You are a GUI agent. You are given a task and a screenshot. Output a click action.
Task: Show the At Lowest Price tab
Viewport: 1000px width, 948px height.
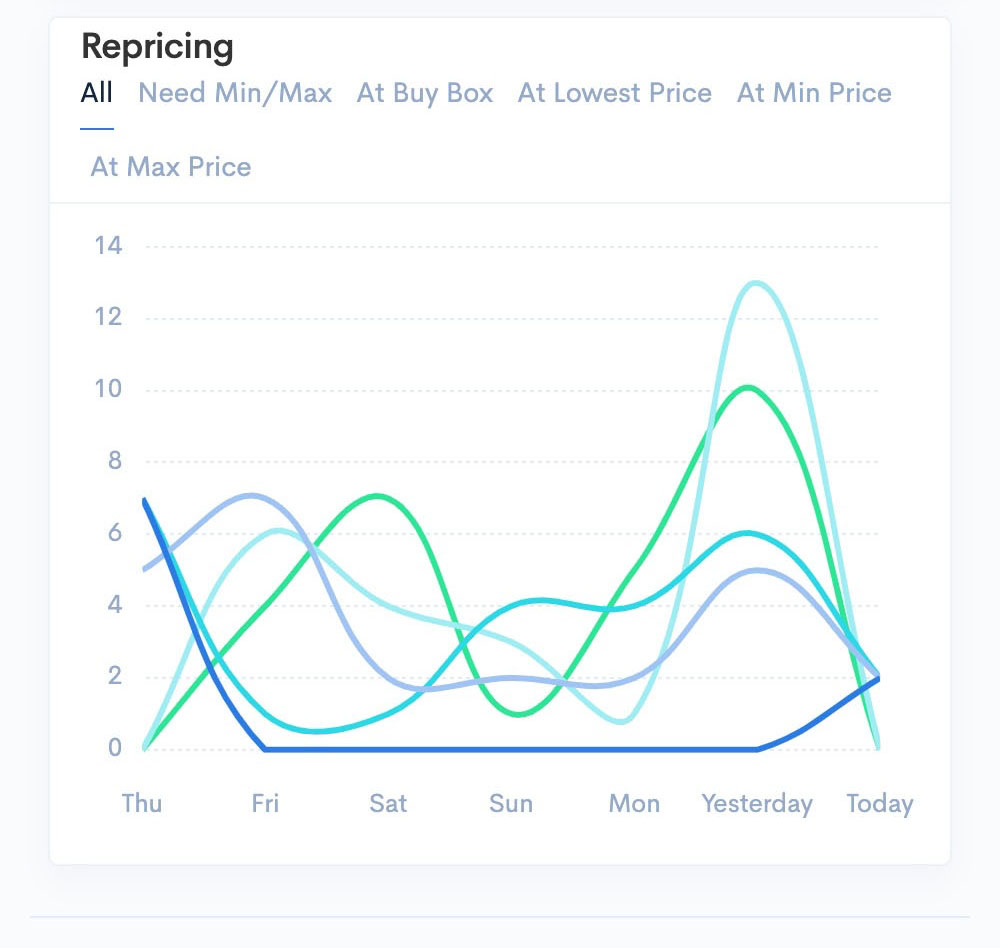(615, 93)
